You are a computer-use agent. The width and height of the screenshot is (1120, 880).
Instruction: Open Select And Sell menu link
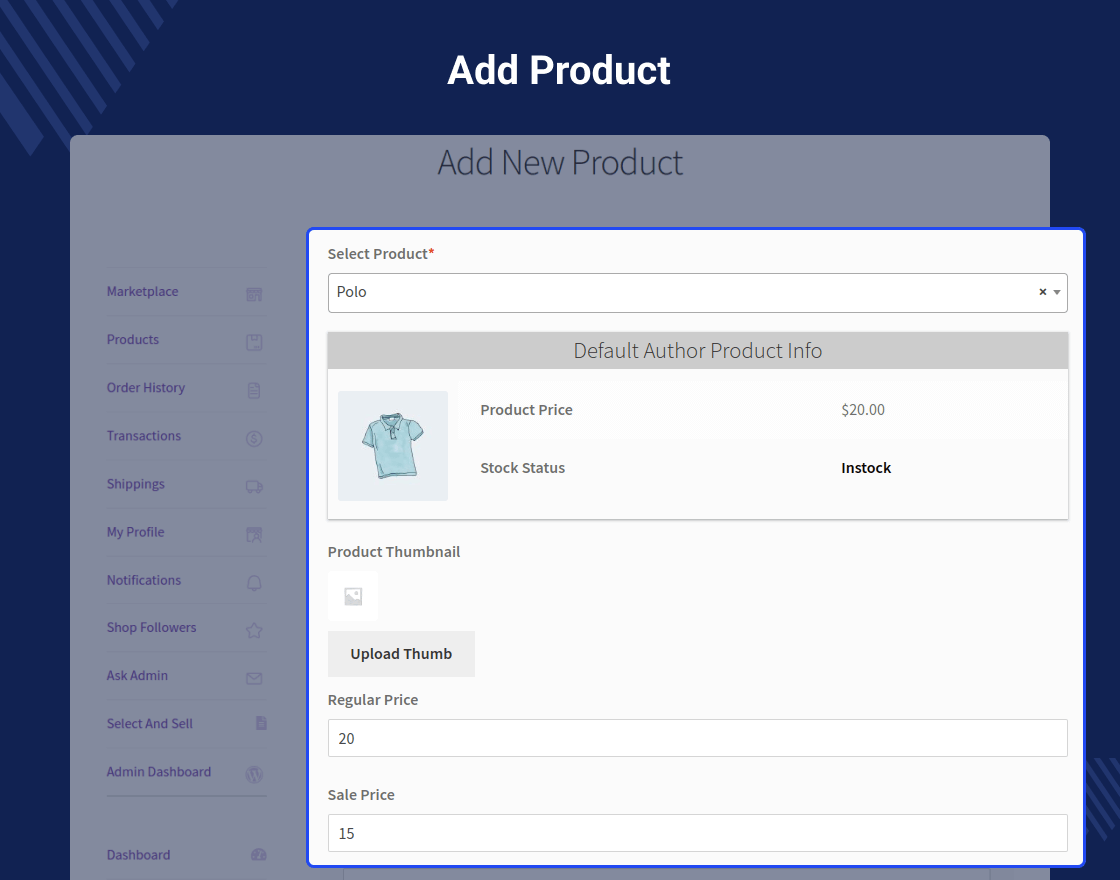(150, 724)
